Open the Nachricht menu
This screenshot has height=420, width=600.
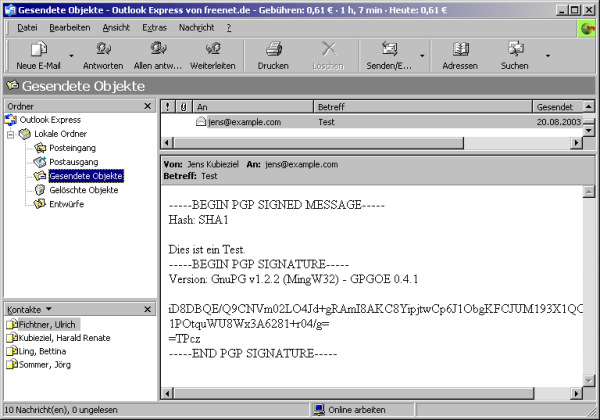[x=197, y=28]
